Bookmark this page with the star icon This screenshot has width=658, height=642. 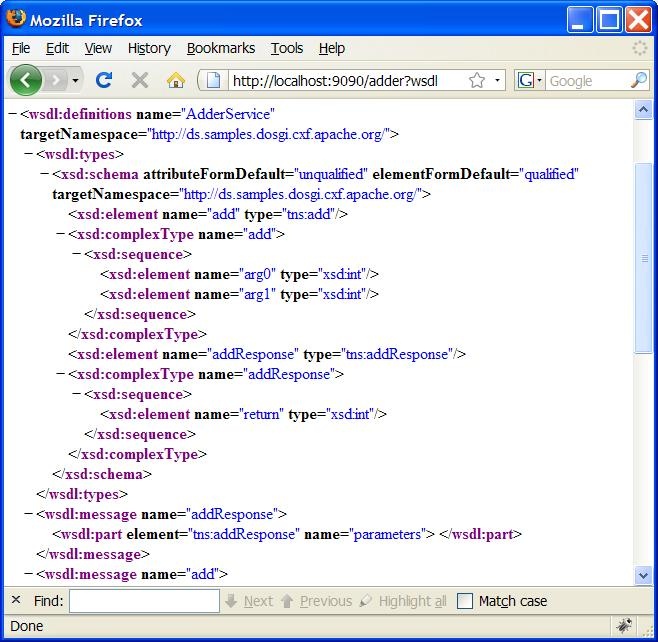477,80
